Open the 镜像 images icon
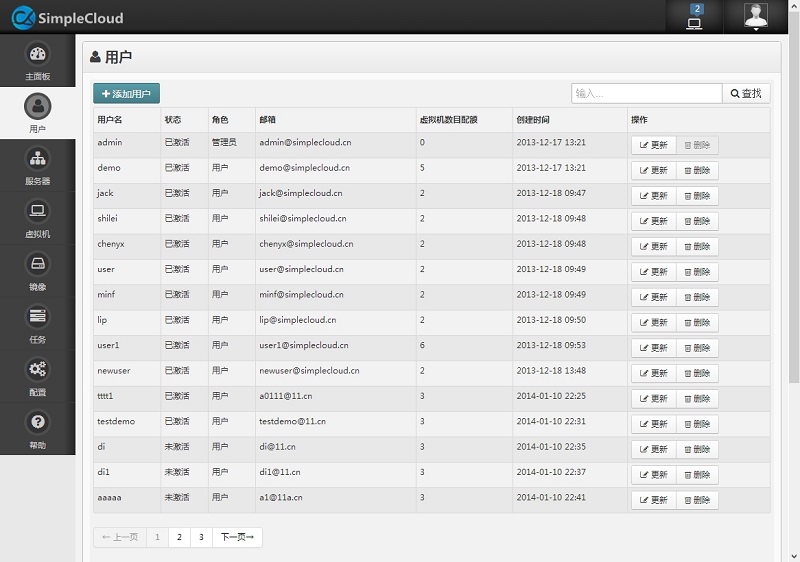 (x=37, y=265)
